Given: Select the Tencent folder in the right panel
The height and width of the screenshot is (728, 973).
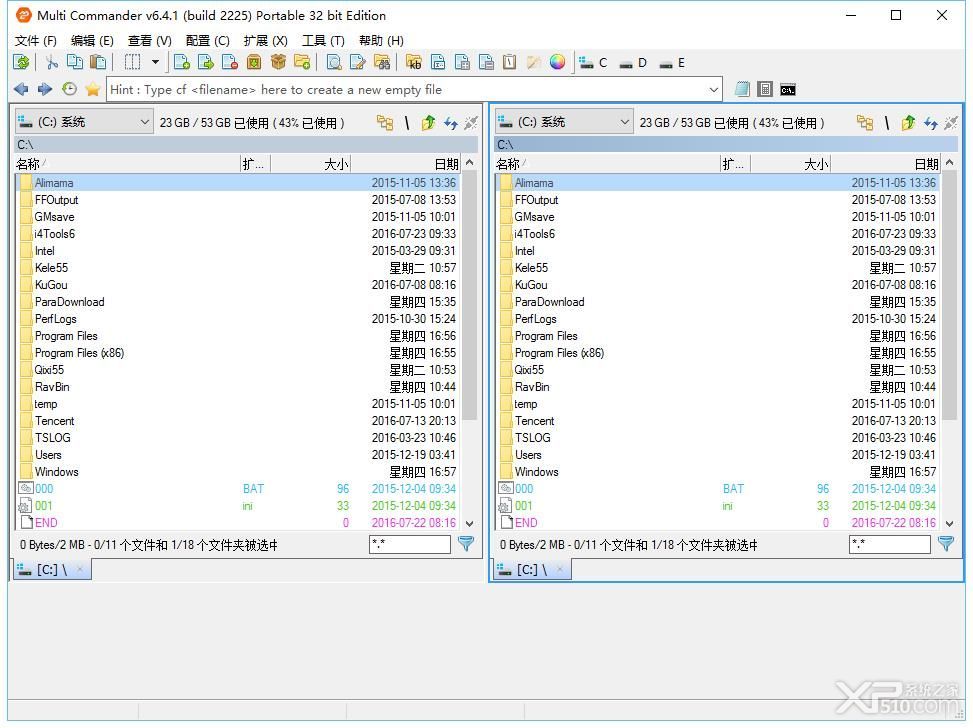Looking at the screenshot, I should click(x=719, y=421).
